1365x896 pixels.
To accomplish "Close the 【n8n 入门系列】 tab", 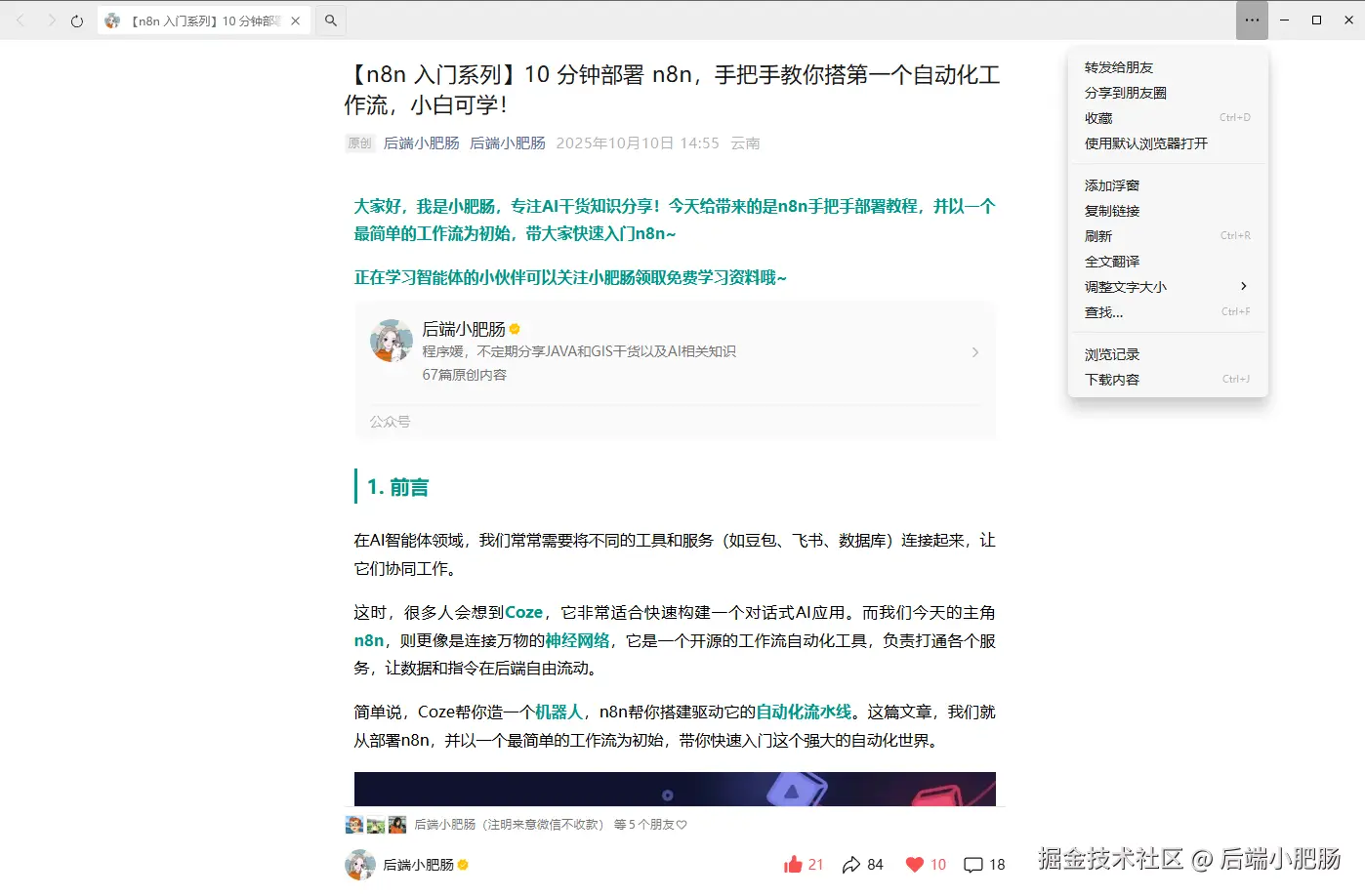I will pyautogui.click(x=296, y=20).
